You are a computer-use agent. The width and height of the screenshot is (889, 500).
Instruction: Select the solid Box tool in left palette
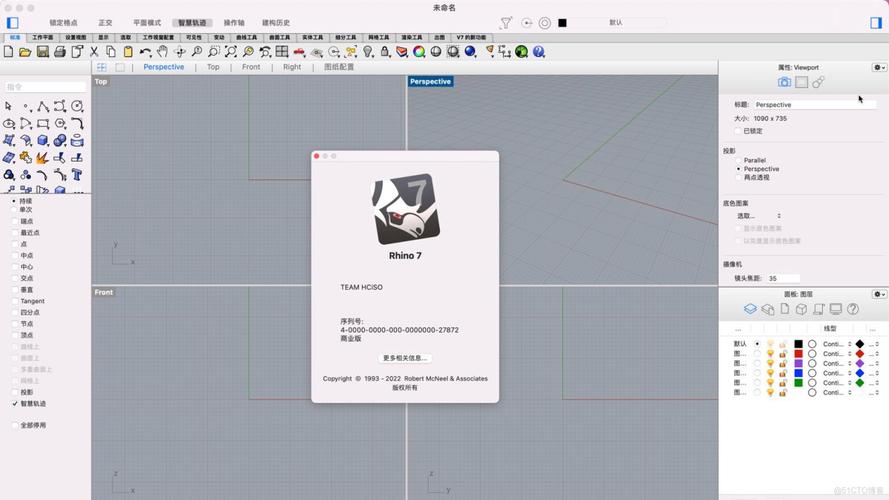tap(43, 140)
